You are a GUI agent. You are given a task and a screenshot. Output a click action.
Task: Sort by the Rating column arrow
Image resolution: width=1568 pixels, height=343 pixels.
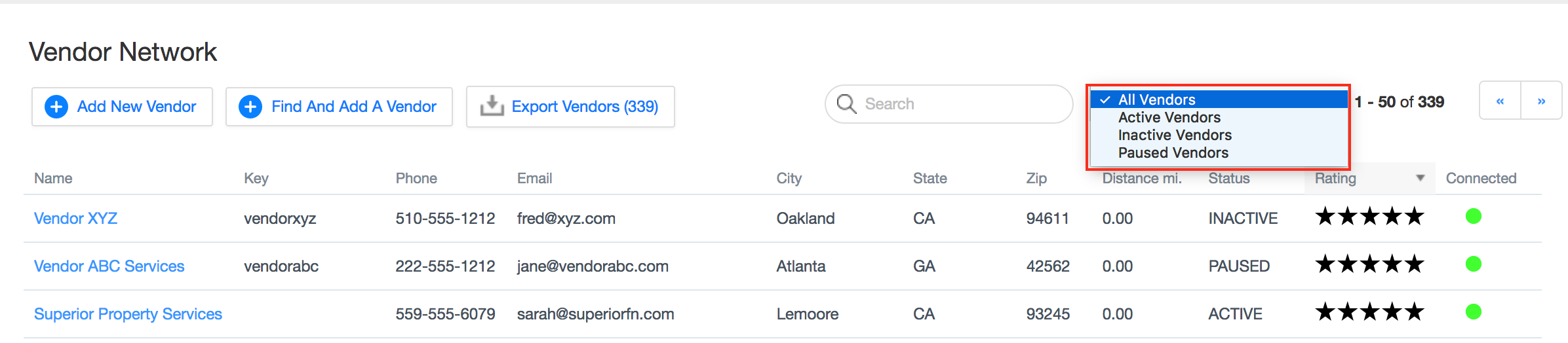tap(1420, 178)
